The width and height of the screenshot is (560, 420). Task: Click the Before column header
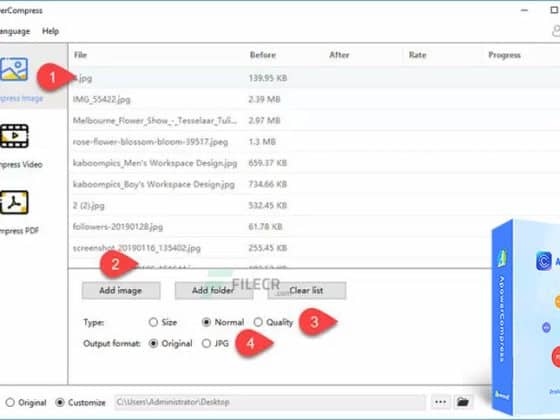(263, 55)
